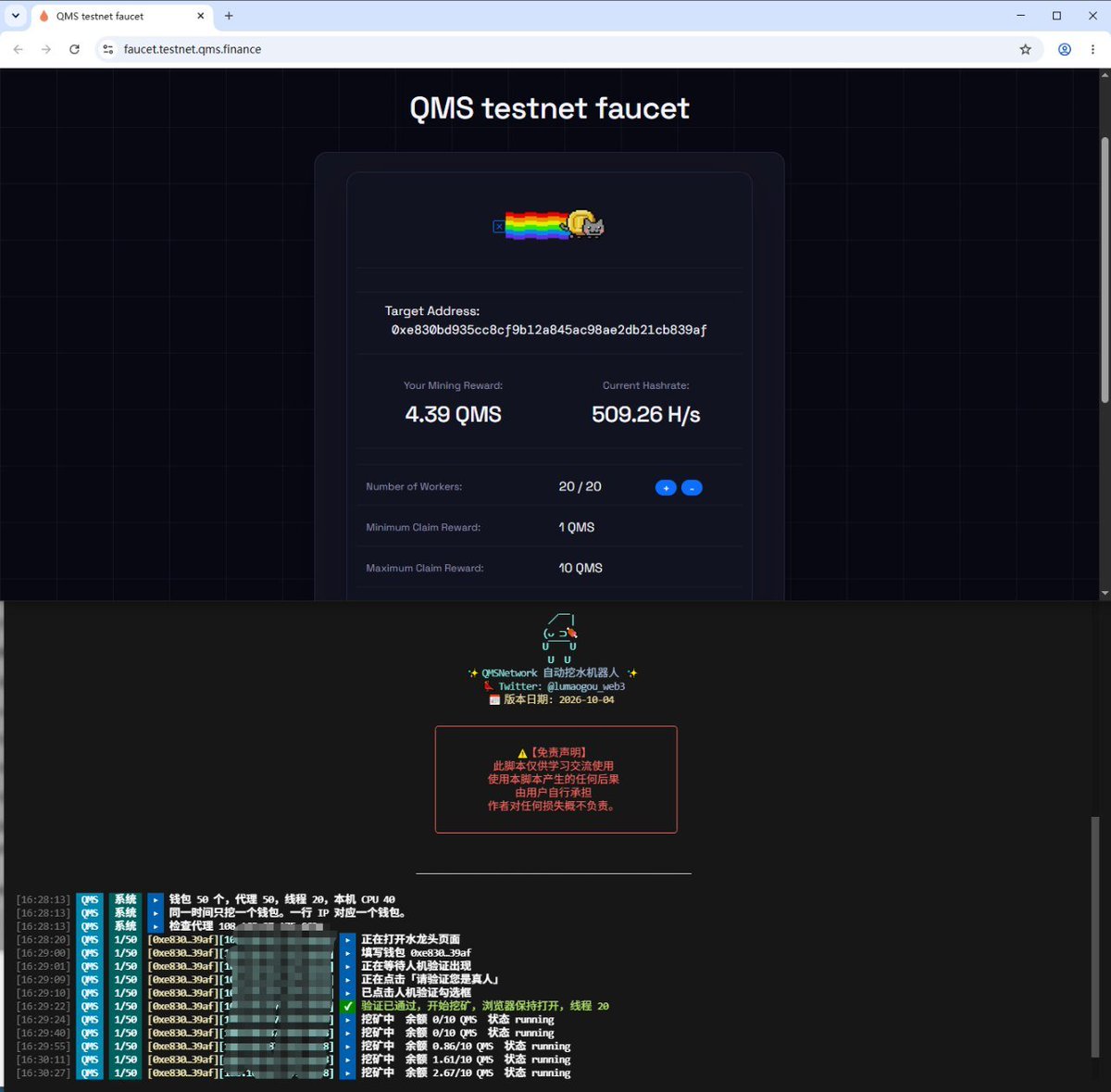Click the page scrollbar down arrow
Image resolution: width=1111 pixels, height=1092 pixels.
(1105, 593)
